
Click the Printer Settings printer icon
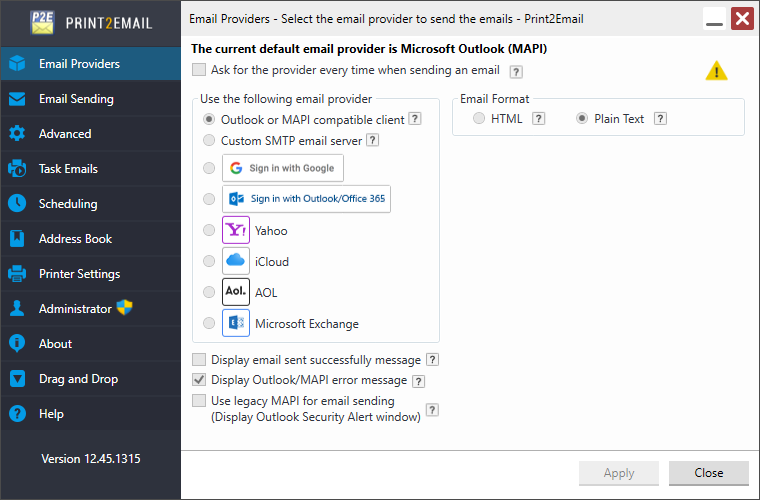17,274
